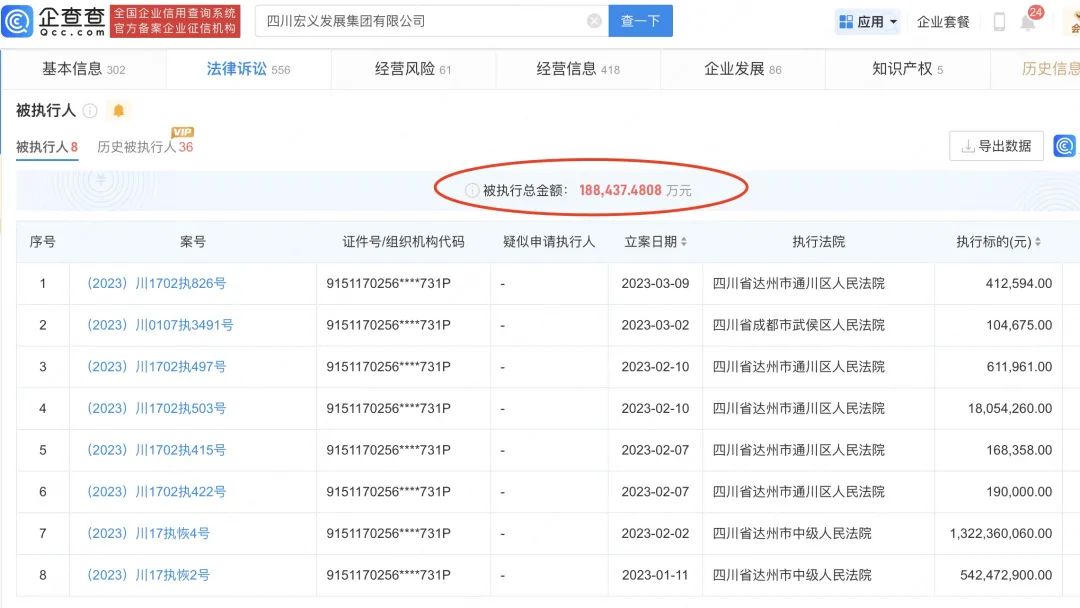Open the mobile phone app icon
Viewport: 1080px width, 608px height.
[x=999, y=22]
